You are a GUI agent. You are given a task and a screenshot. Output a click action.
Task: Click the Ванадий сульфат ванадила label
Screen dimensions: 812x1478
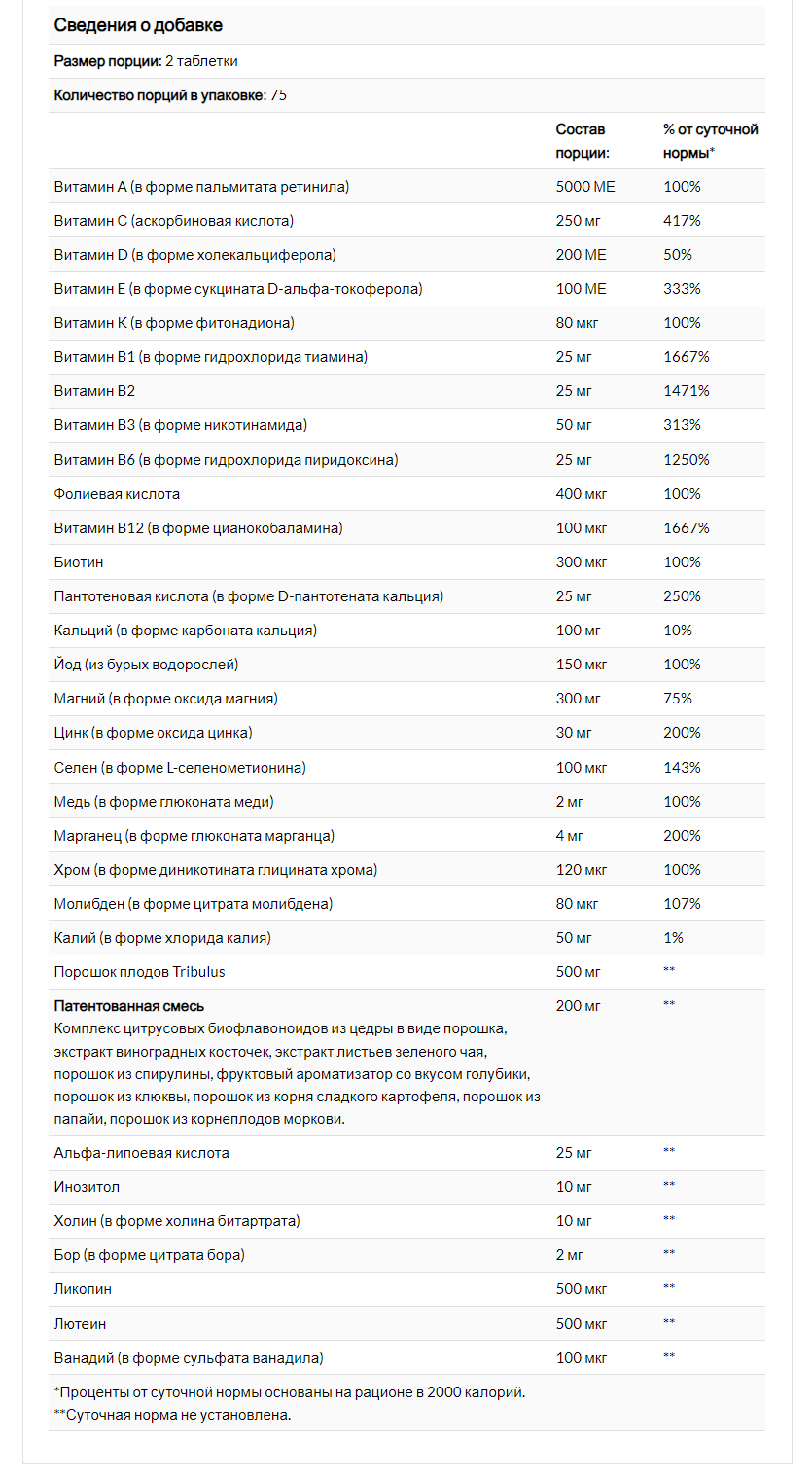point(189,1357)
